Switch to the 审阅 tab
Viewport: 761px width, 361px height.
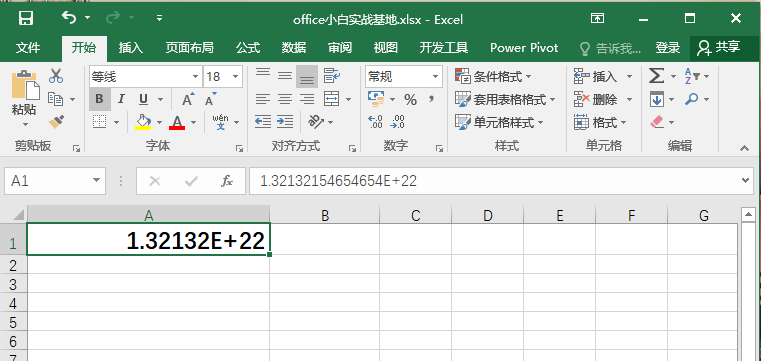click(x=340, y=48)
